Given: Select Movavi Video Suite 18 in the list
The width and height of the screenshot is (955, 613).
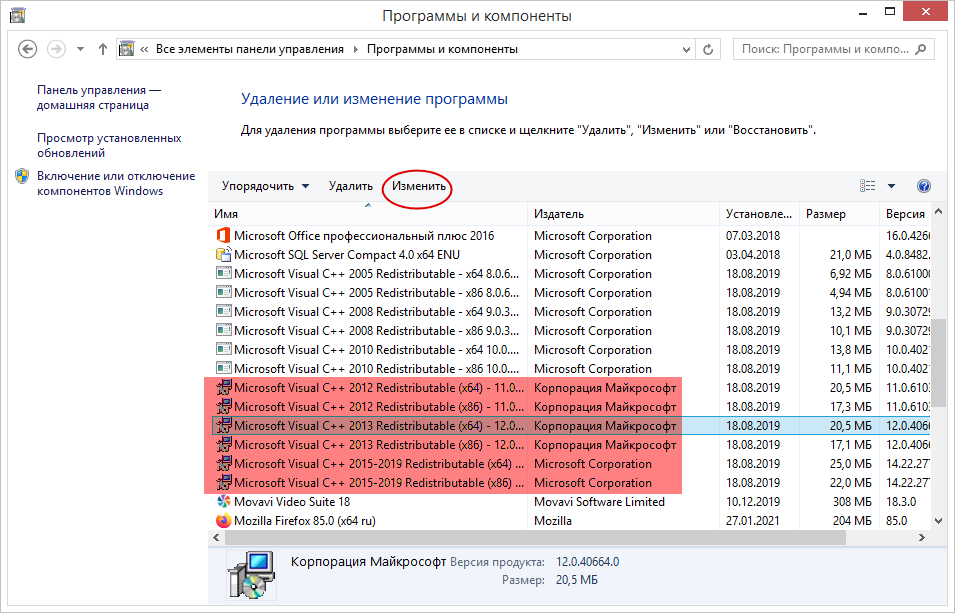Looking at the screenshot, I should [569, 501].
